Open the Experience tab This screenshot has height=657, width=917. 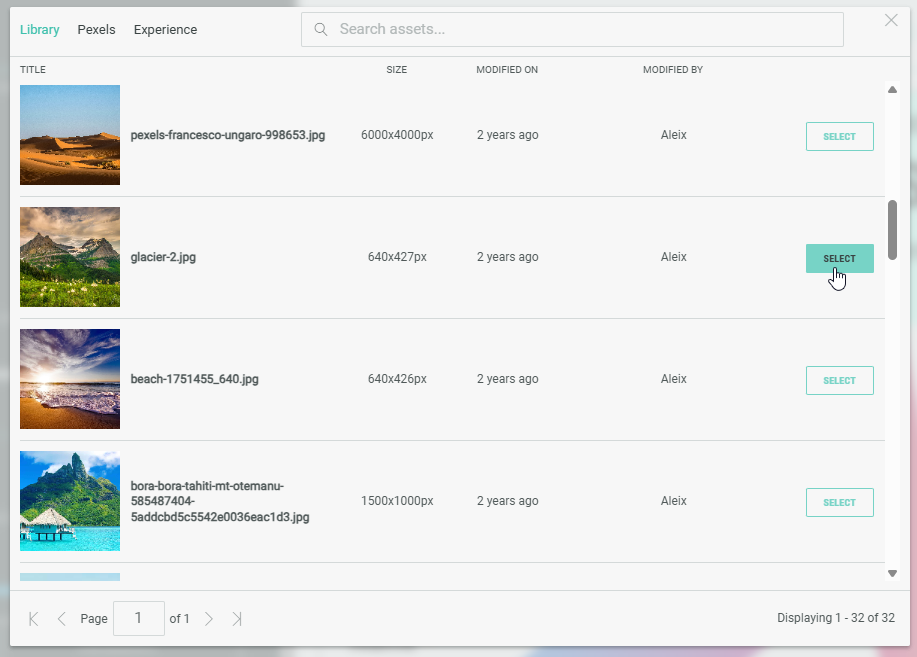click(x=165, y=30)
